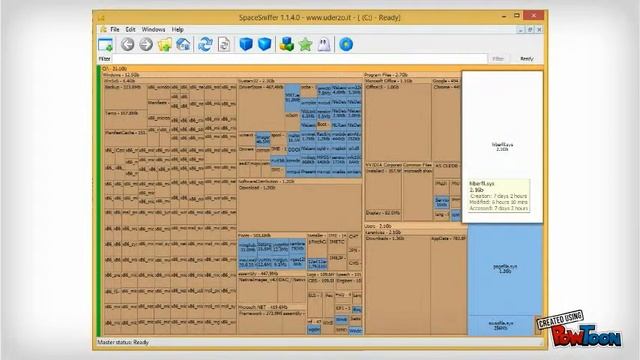
Task: Click the Microsoft Office folder header
Action: (398, 81)
